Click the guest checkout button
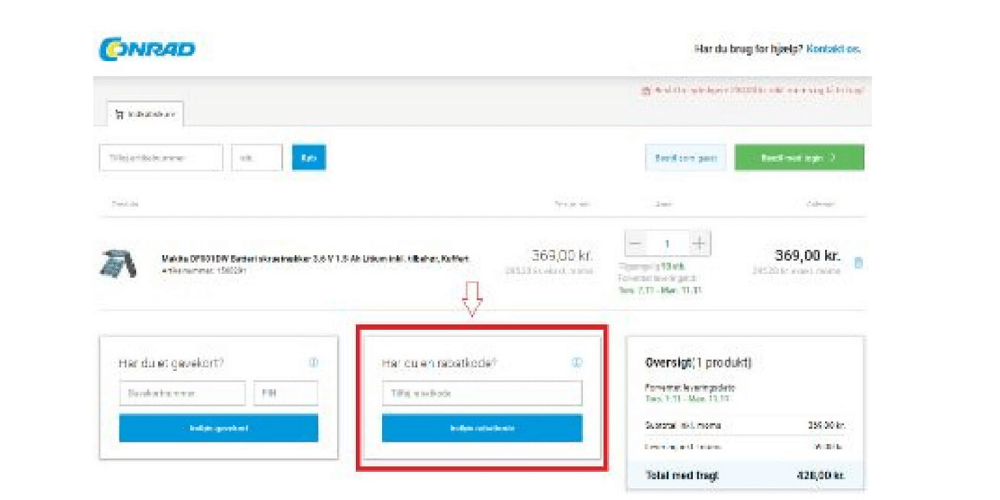The width and height of the screenshot is (1000, 500). tap(685, 158)
